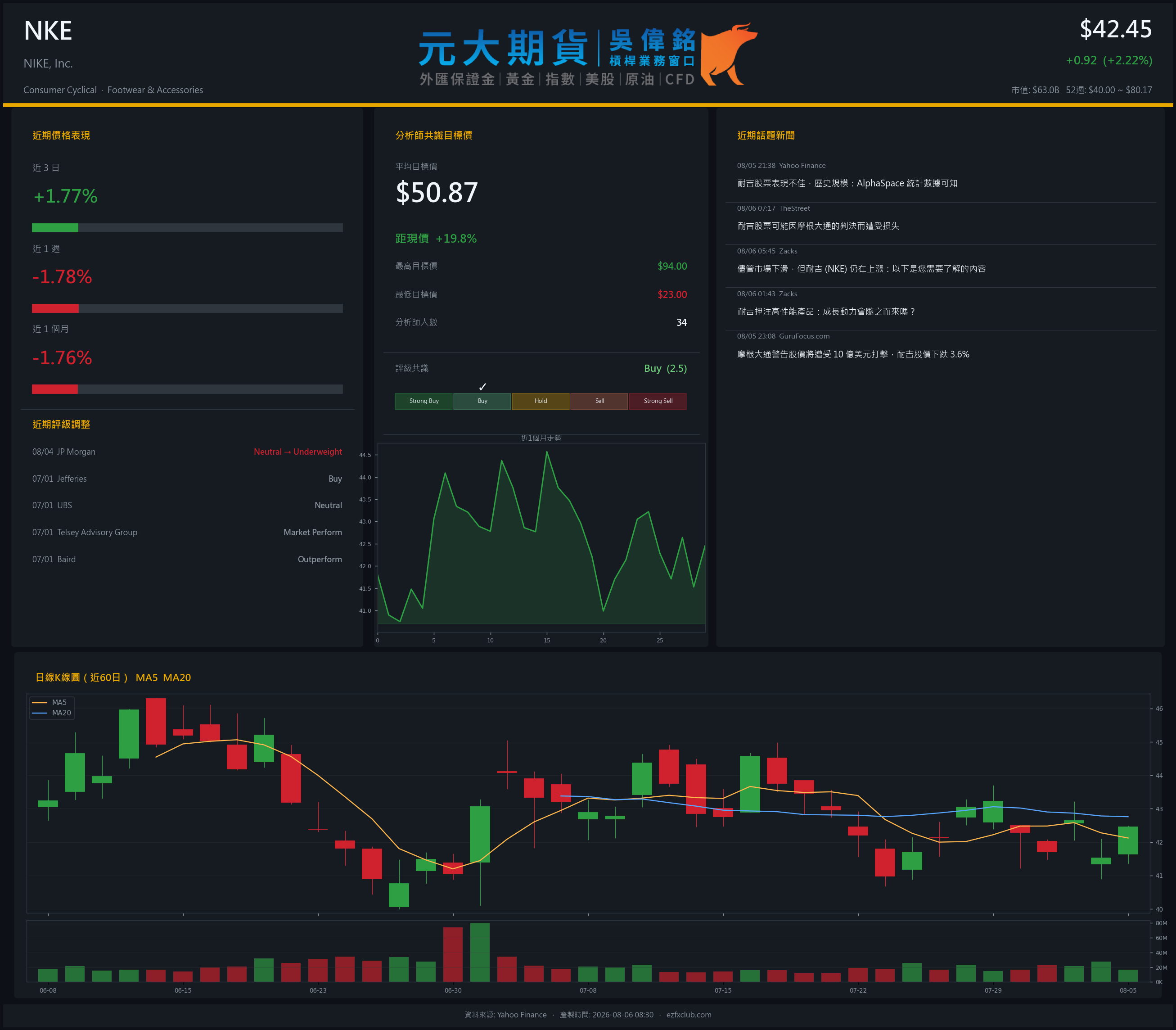Click the 近期話題新聞 section heading

(766, 136)
